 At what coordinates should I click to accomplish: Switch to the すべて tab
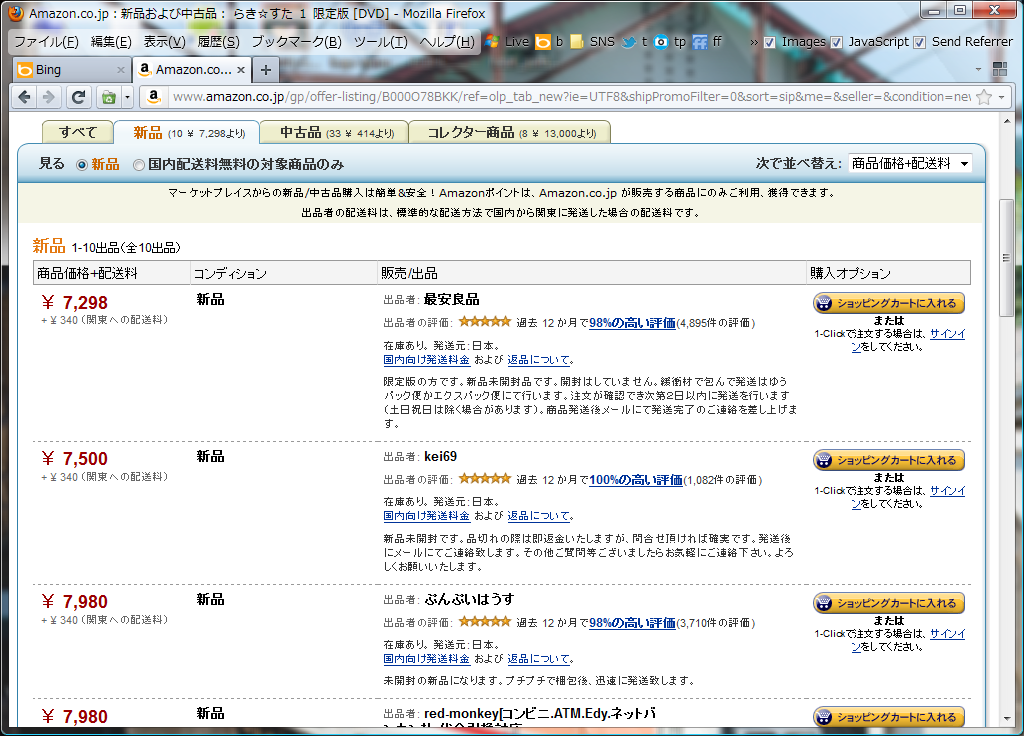(x=77, y=133)
